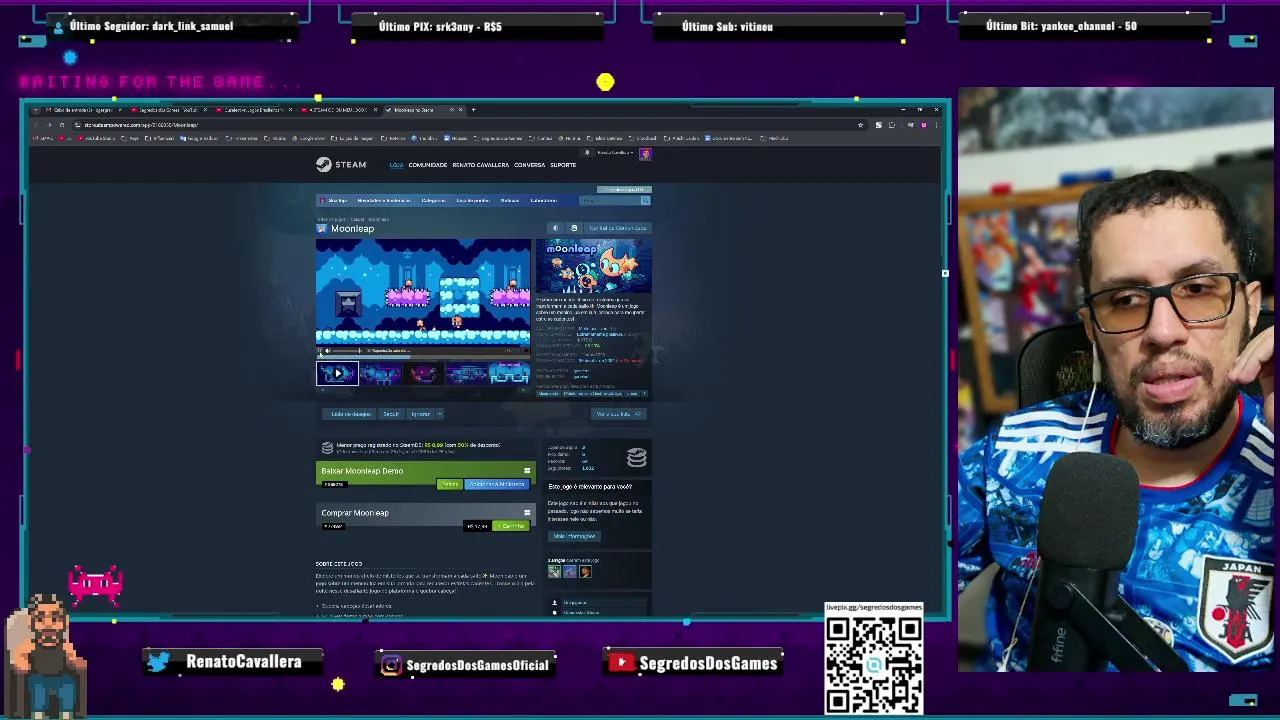Image resolution: width=1280 pixels, height=720 pixels.
Task: Click the YouTube icon overlay
Action: pyautogui.click(x=621, y=662)
